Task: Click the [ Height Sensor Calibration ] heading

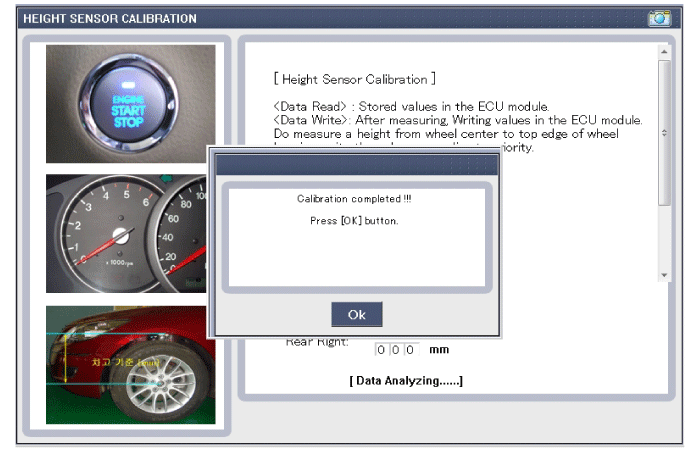Action: coord(354,78)
